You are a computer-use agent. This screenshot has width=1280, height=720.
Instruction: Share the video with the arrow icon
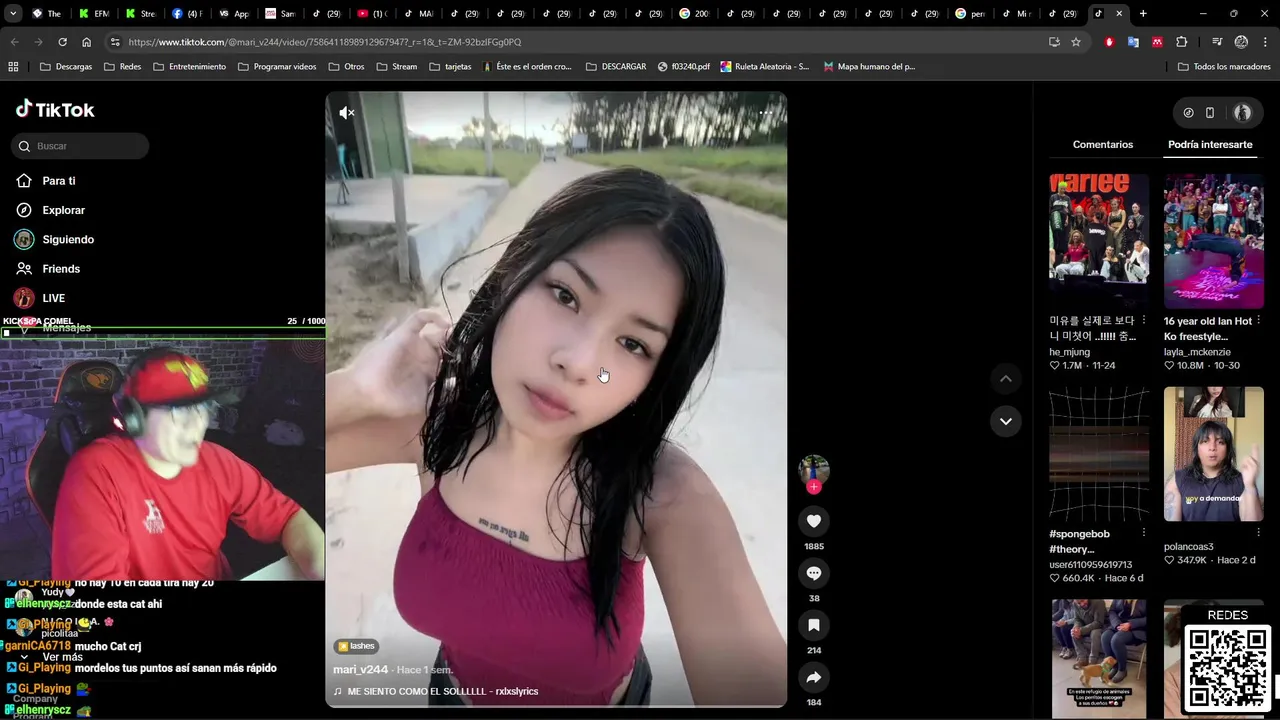(x=814, y=677)
